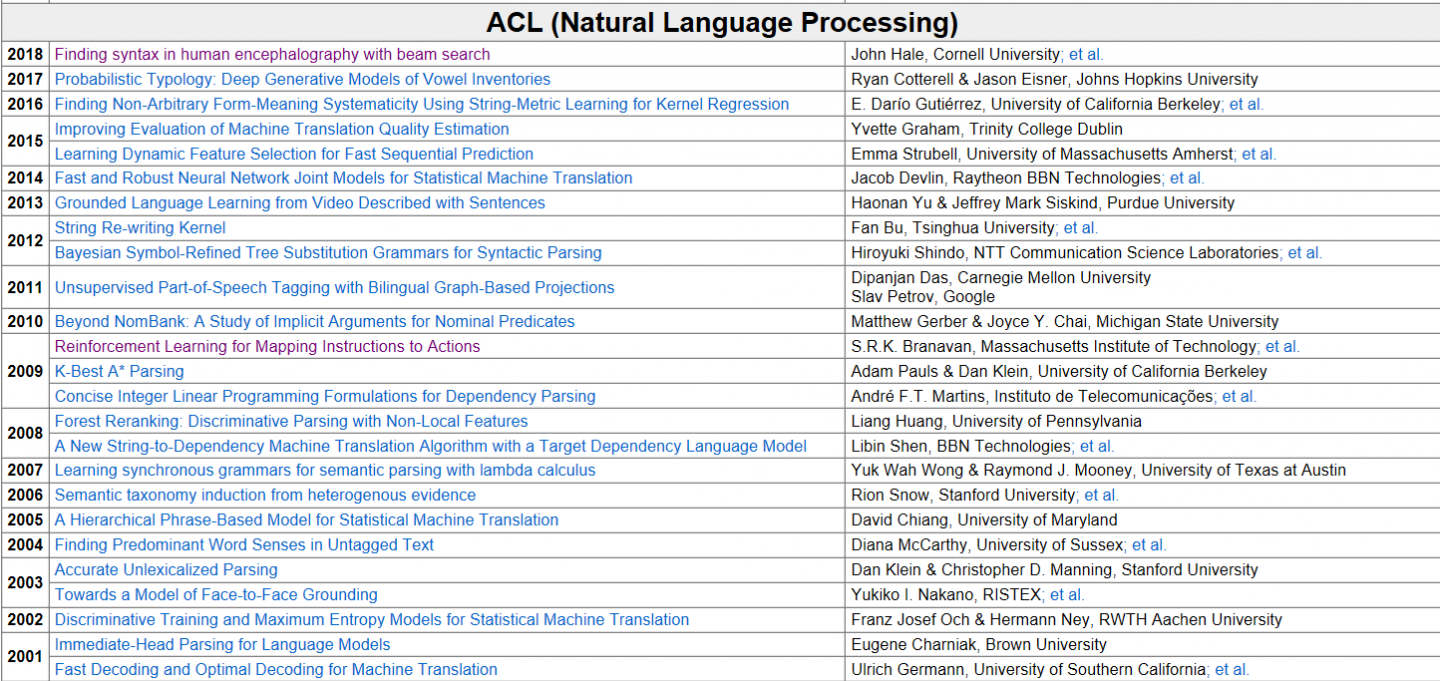The height and width of the screenshot is (681, 1440).
Task: Click 'et al.' after Emma Strubell
Action: pos(1259,154)
